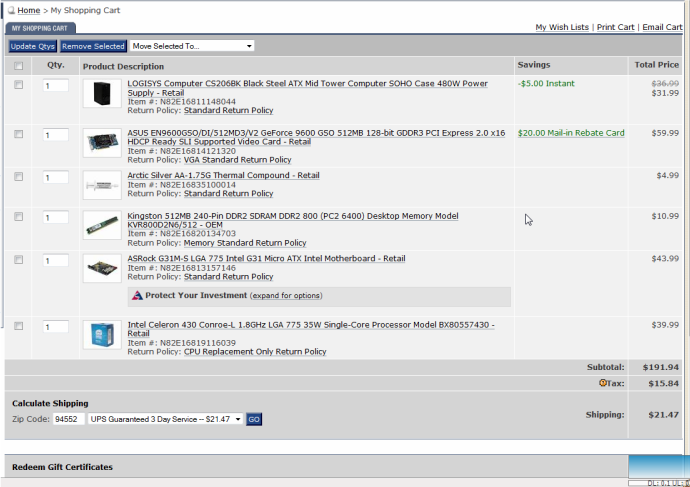Click the Zip Code input field
690x487 pixels.
point(68,419)
